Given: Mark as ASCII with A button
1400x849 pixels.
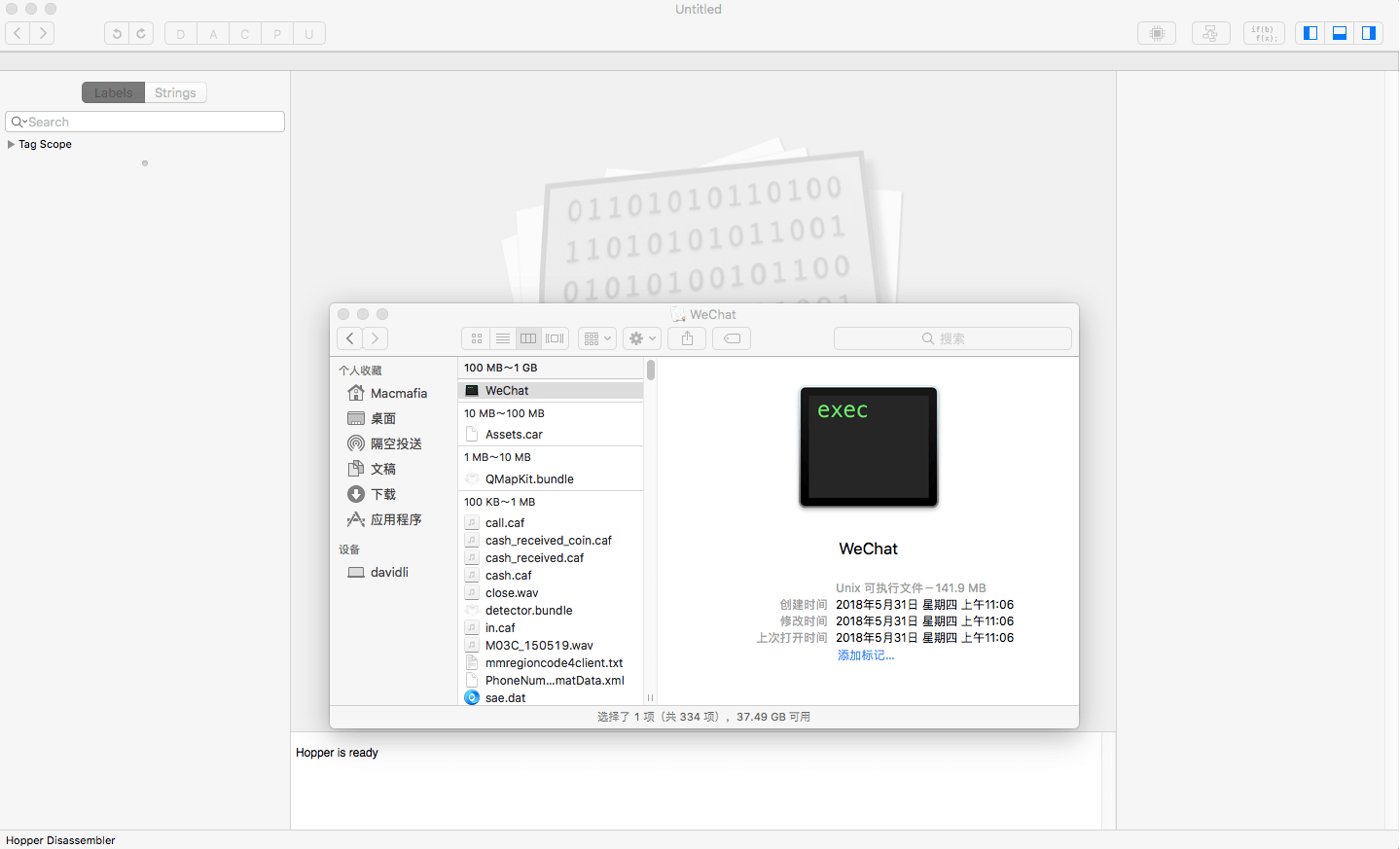Looking at the screenshot, I should [213, 33].
